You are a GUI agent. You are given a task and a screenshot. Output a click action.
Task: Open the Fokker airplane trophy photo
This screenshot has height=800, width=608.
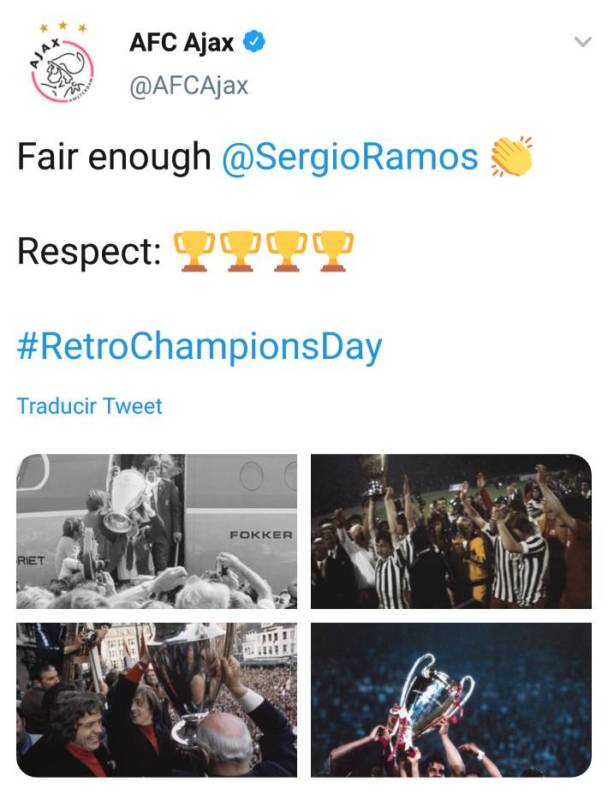tap(156, 530)
